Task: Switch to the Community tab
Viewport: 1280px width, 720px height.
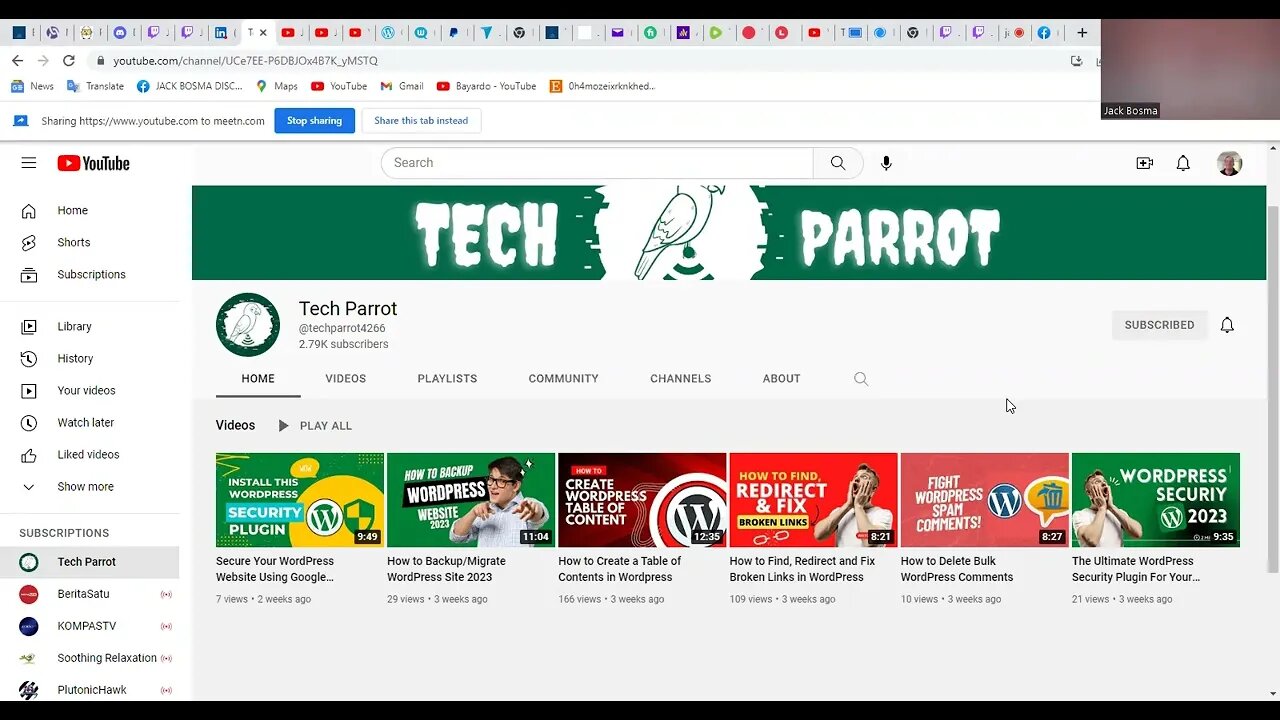Action: tap(563, 379)
